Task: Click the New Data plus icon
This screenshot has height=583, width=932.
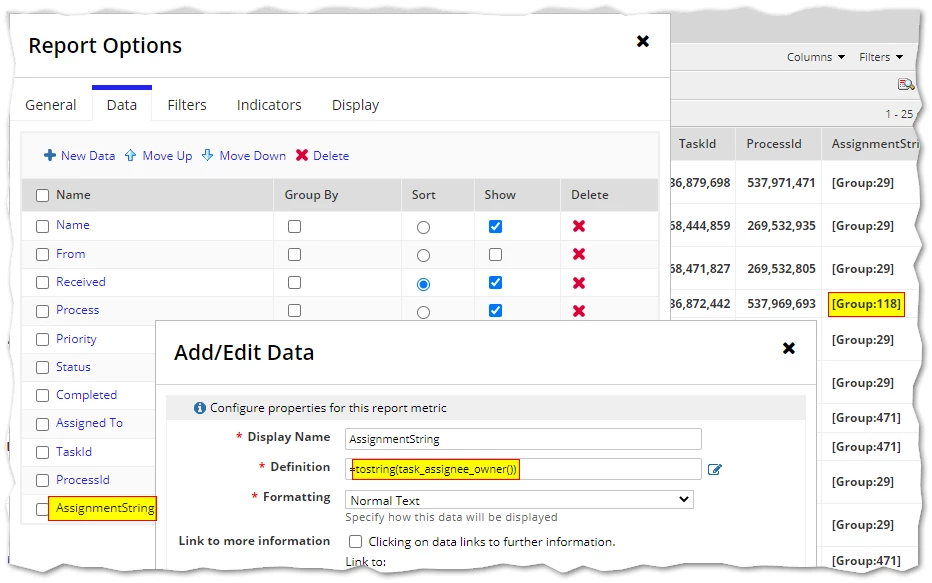Action: pyautogui.click(x=50, y=156)
